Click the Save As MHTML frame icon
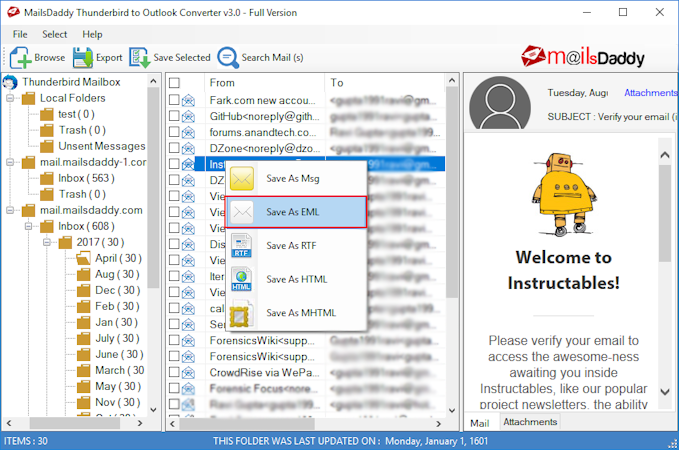Image resolution: width=679 pixels, height=450 pixels. coord(241,315)
